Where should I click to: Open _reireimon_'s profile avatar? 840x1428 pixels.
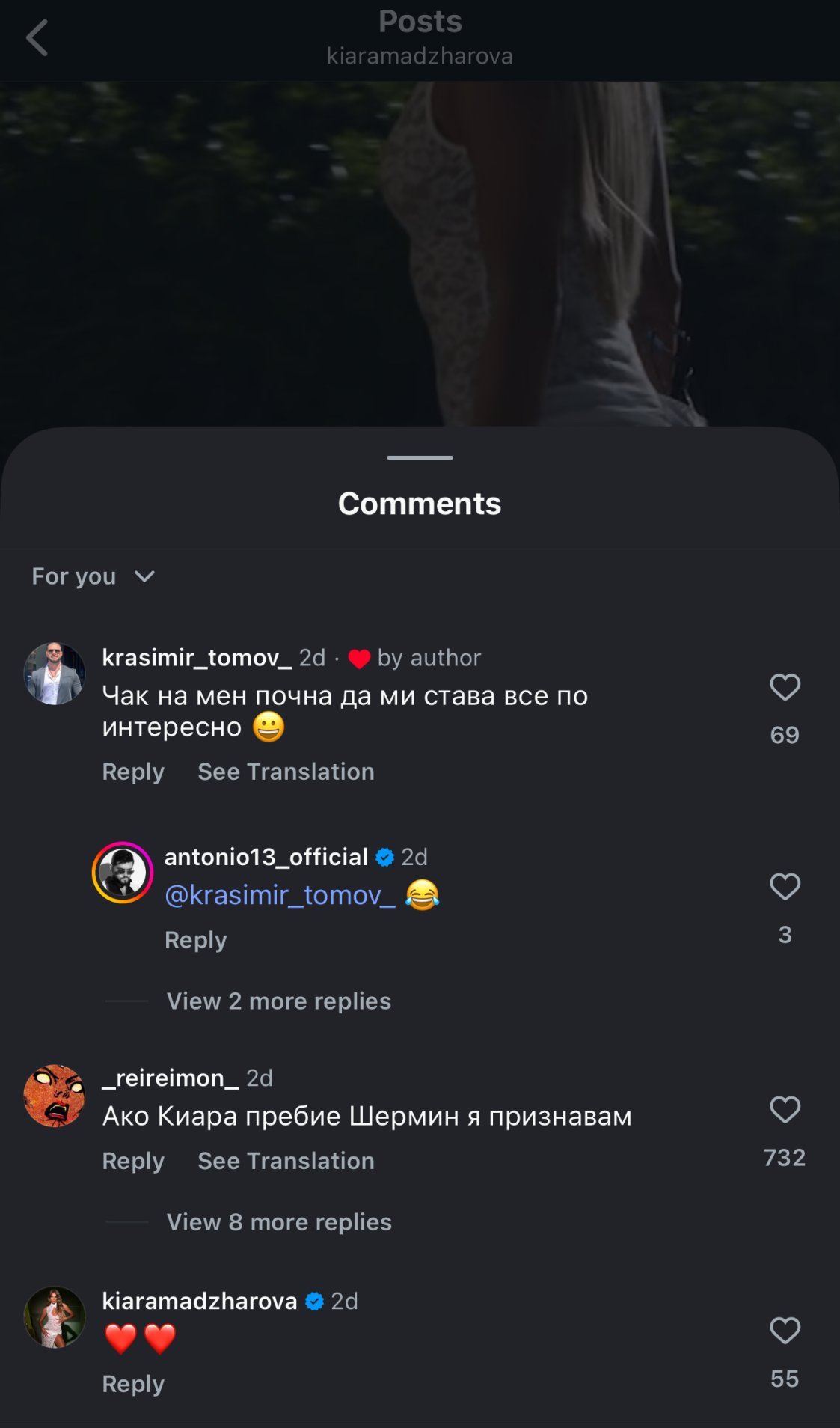click(55, 1096)
